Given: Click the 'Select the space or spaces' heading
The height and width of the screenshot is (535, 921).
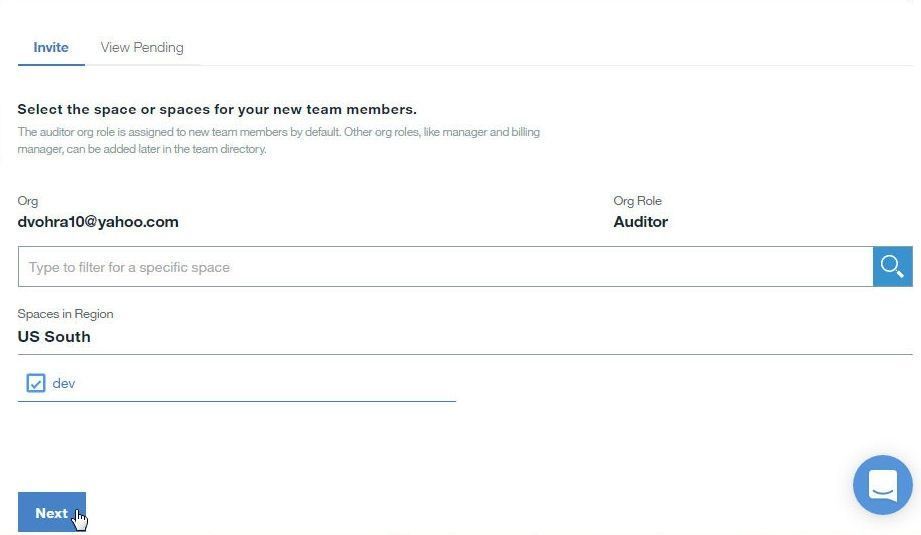Looking at the screenshot, I should [217, 109].
